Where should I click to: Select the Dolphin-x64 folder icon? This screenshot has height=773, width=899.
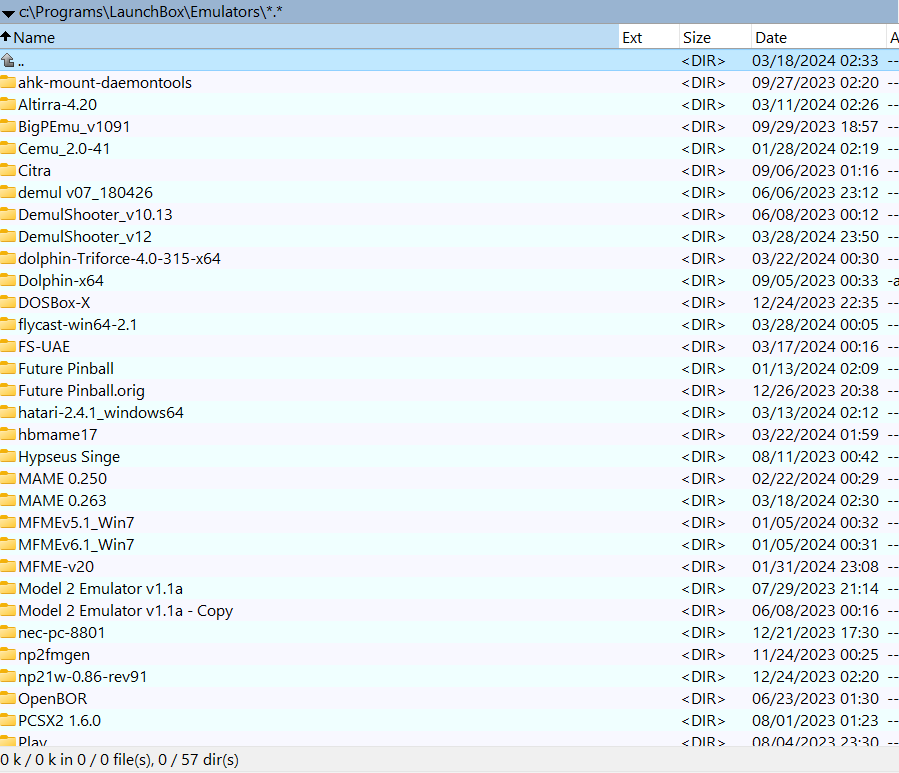click(8, 280)
